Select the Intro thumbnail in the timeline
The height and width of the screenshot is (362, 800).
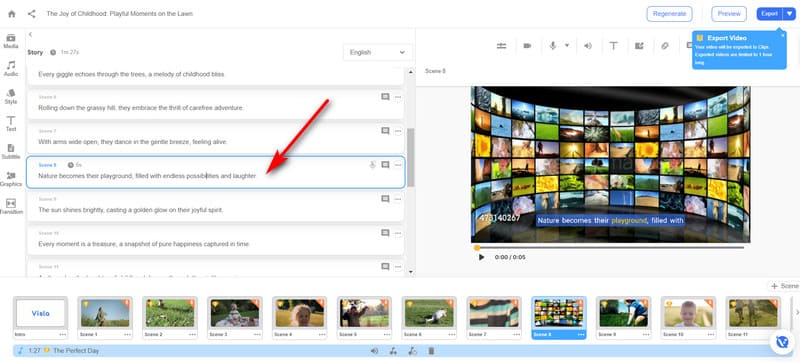coord(41,313)
